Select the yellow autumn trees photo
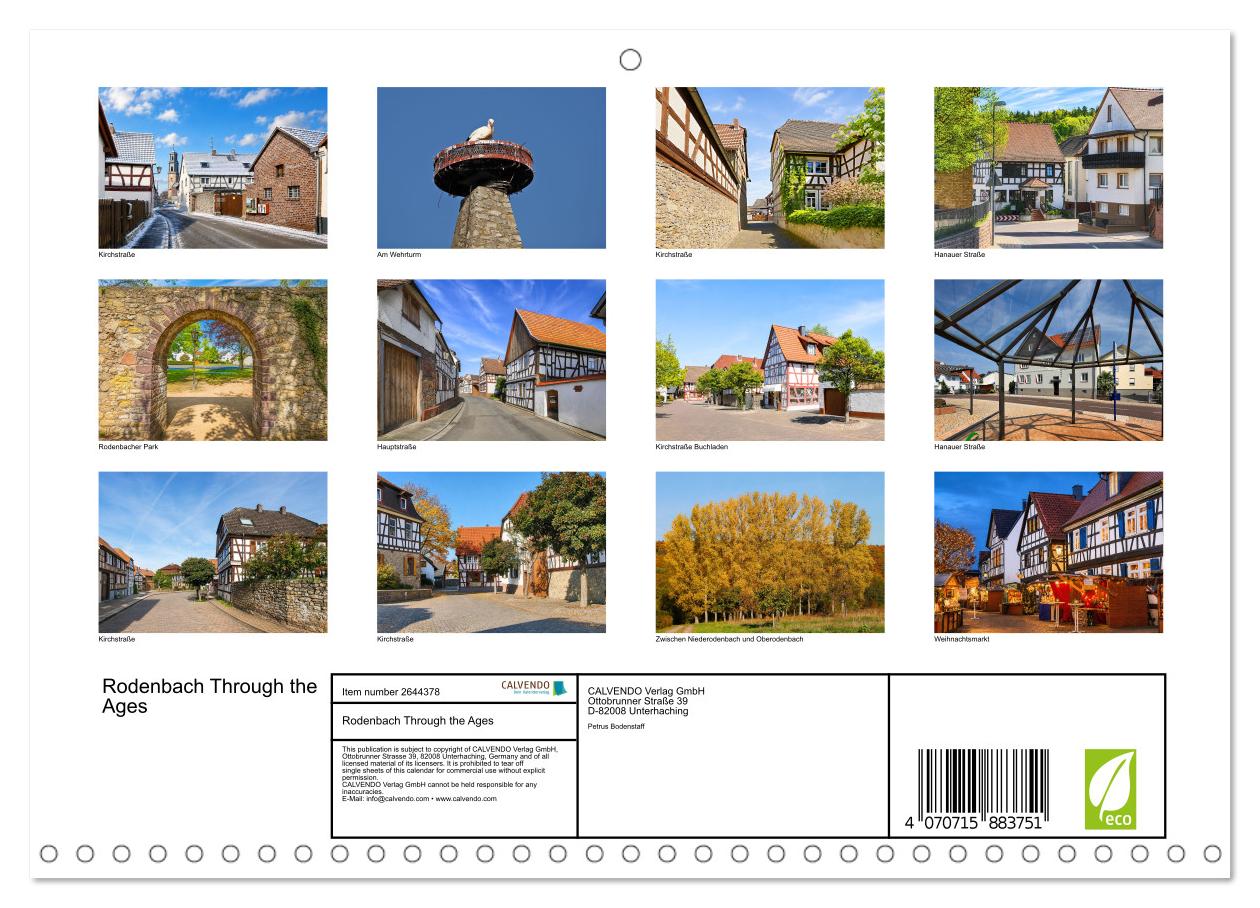The height and width of the screenshot is (908, 1260). (x=770, y=552)
